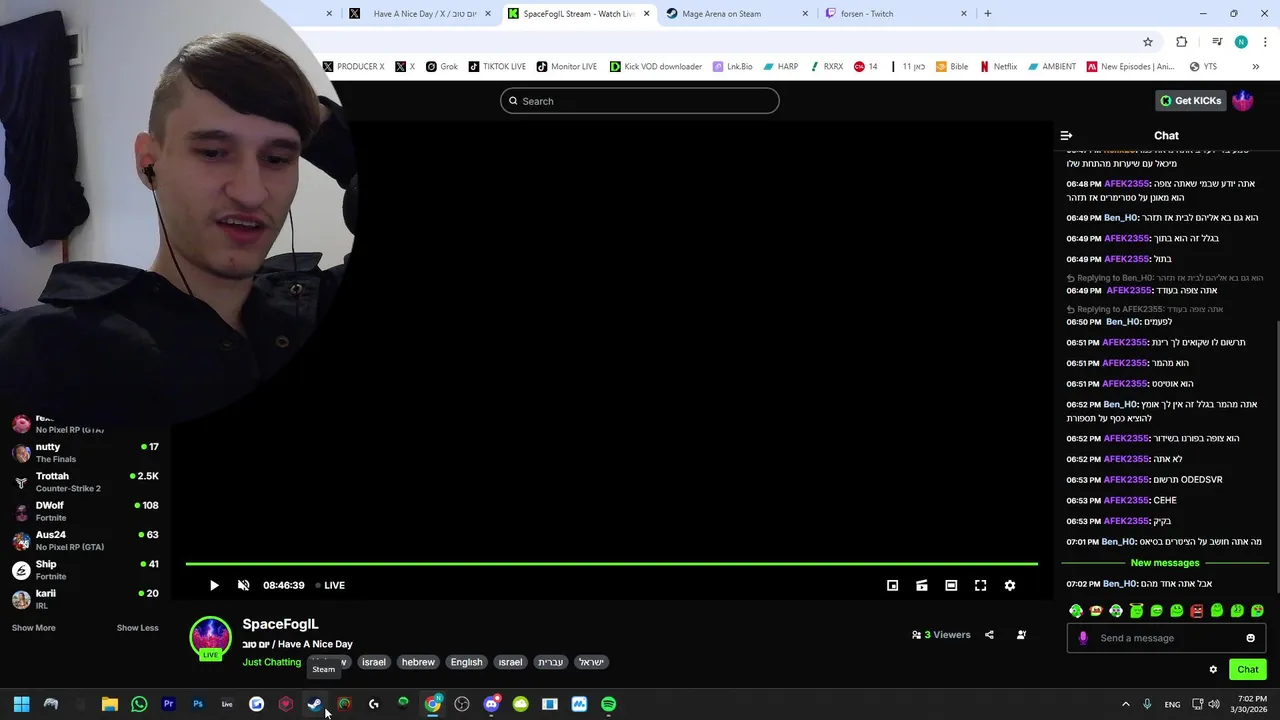
Task: Open Ben_H0 username at 07:02 PM
Action: [1119, 584]
